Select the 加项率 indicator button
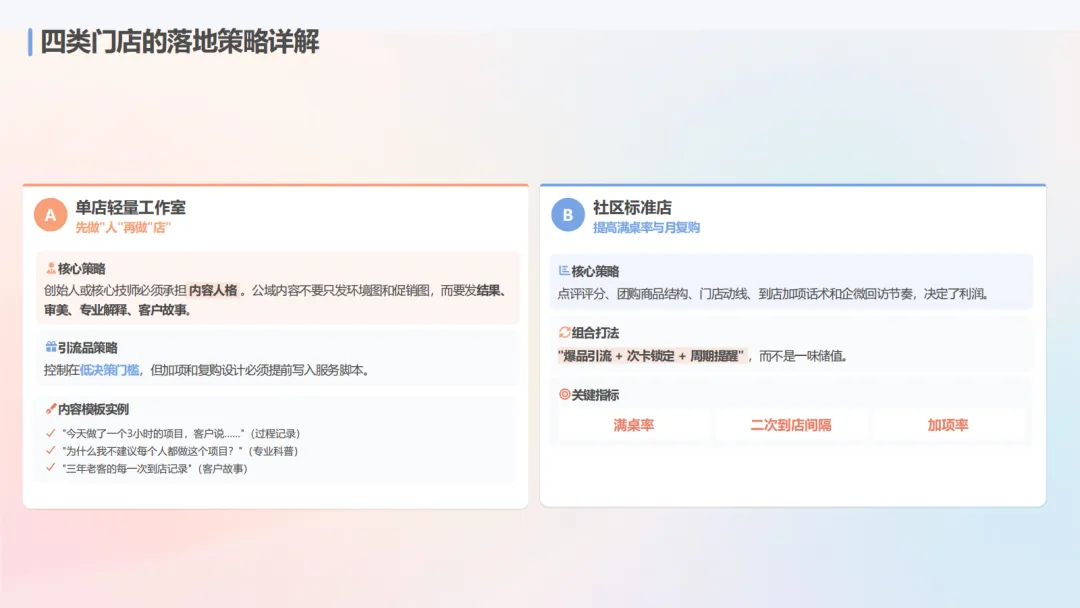The image size is (1080, 608). coord(949,424)
